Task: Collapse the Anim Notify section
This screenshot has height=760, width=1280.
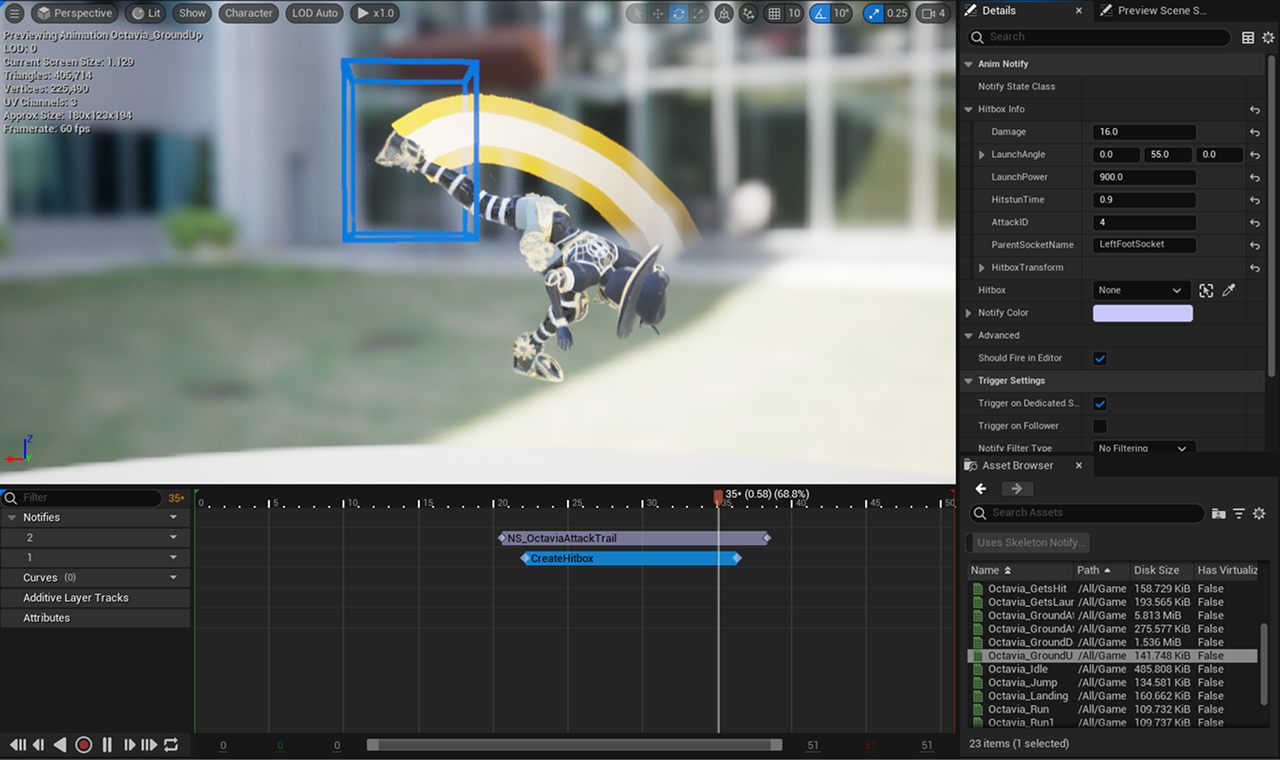Action: pyautogui.click(x=968, y=64)
